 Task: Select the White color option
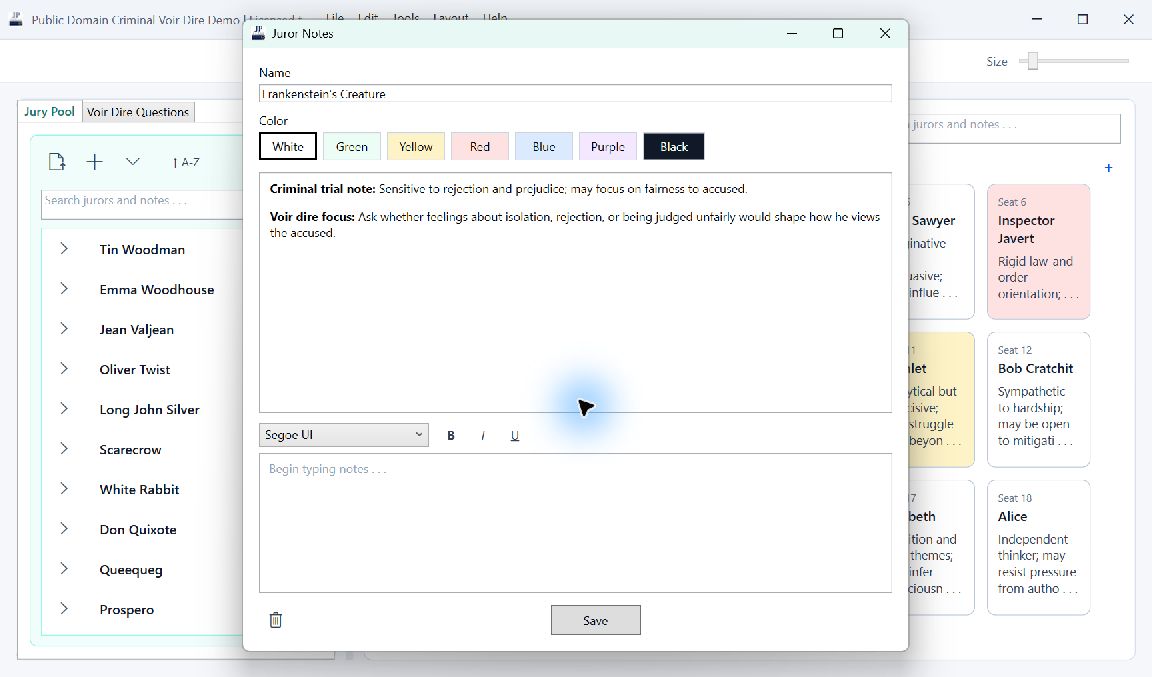coord(288,146)
